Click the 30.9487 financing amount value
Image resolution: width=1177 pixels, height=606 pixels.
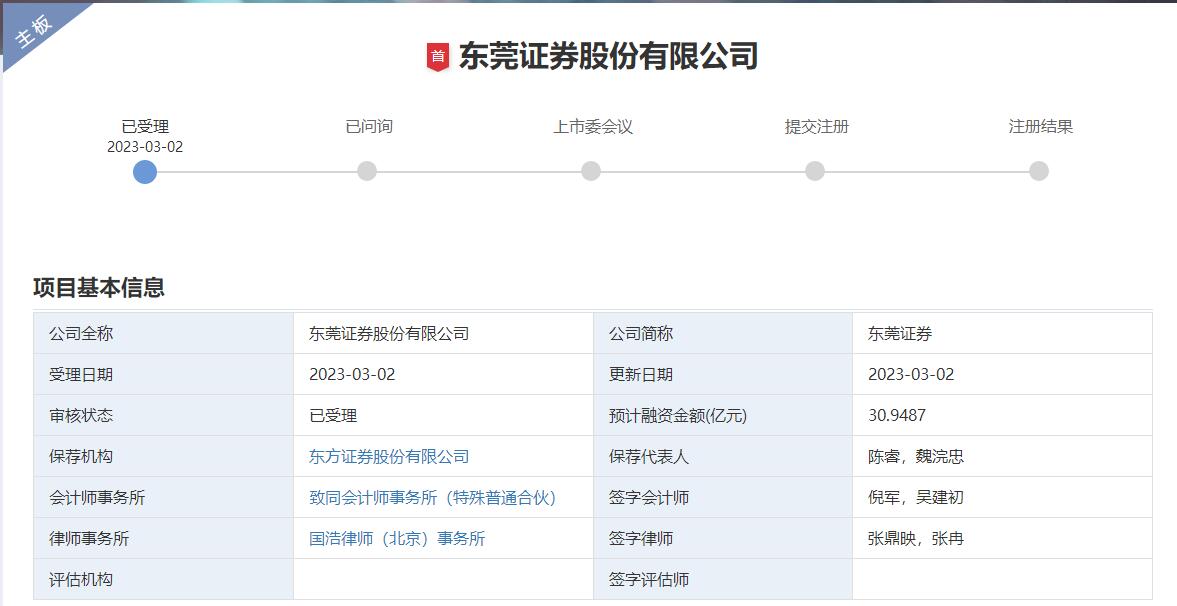pyautogui.click(x=897, y=416)
